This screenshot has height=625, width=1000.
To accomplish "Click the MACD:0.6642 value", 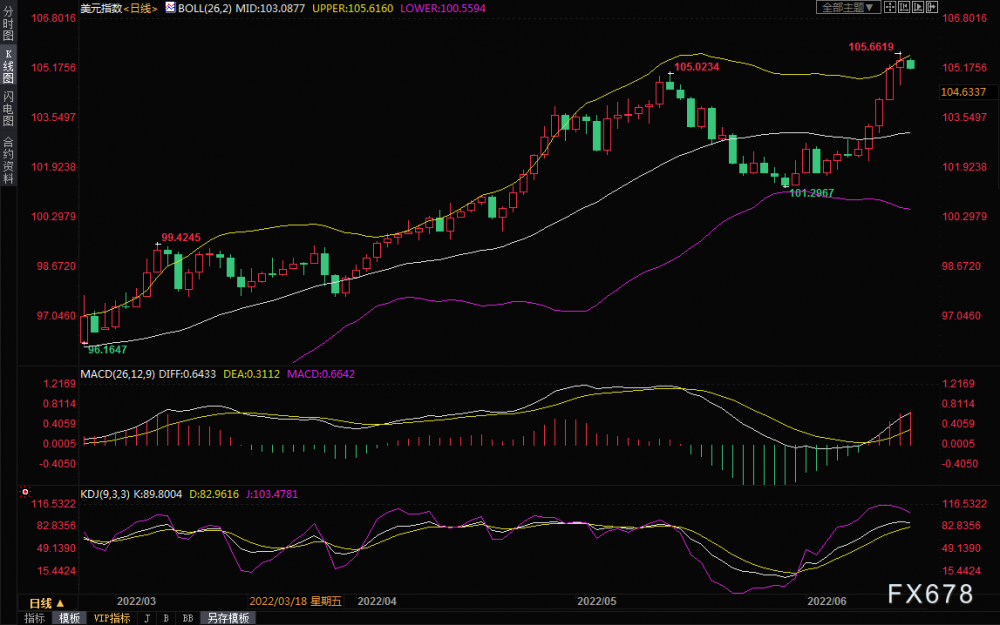I will 321,374.
